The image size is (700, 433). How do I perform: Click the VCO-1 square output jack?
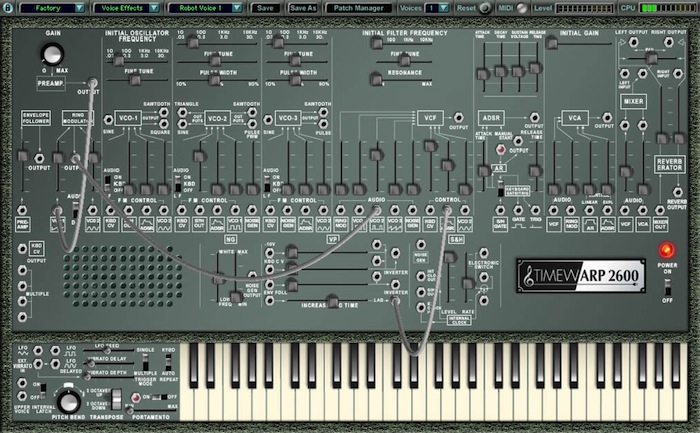164,124
